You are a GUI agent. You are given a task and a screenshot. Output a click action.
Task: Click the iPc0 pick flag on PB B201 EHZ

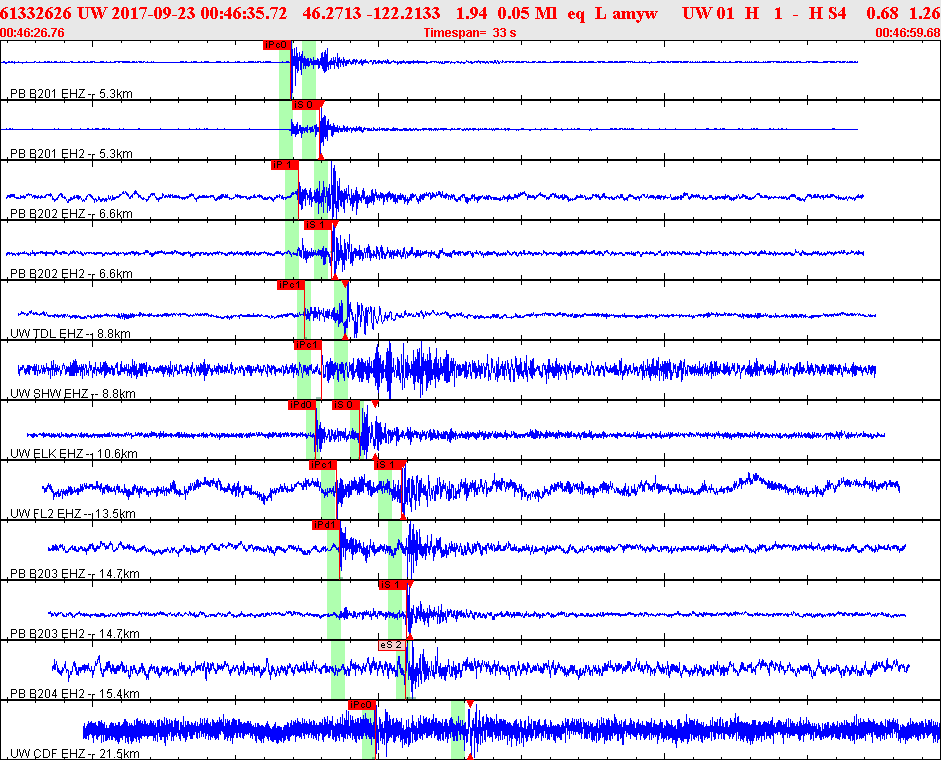[x=277, y=45]
